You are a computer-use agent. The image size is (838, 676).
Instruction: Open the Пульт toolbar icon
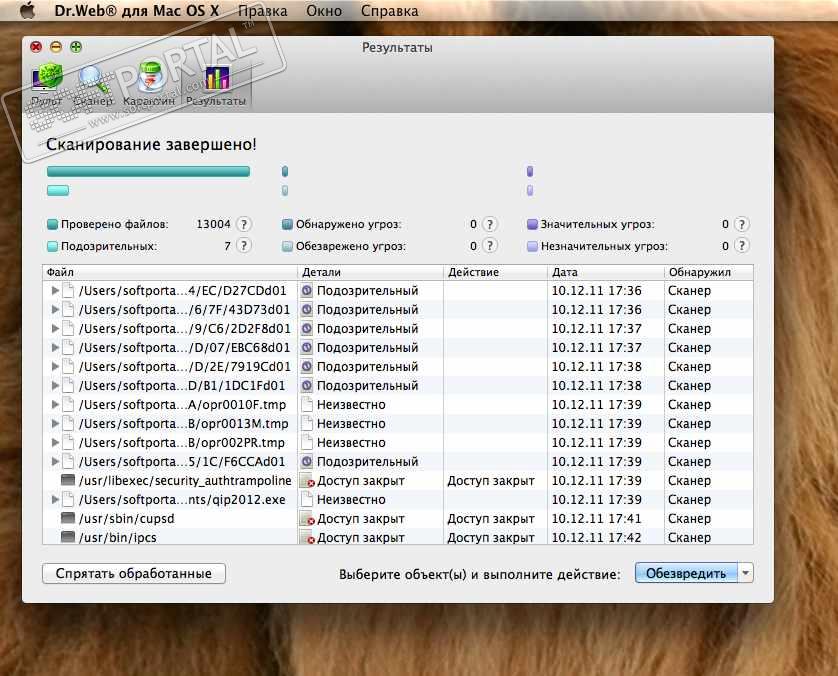click(x=47, y=84)
